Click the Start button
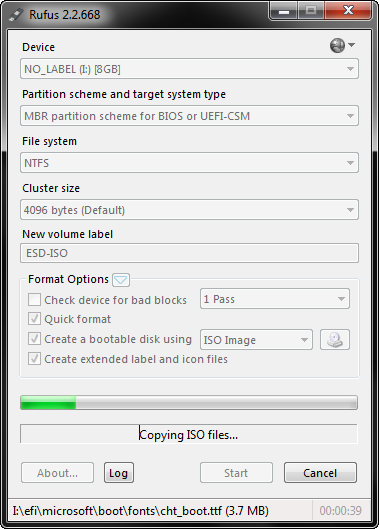 click(x=236, y=473)
